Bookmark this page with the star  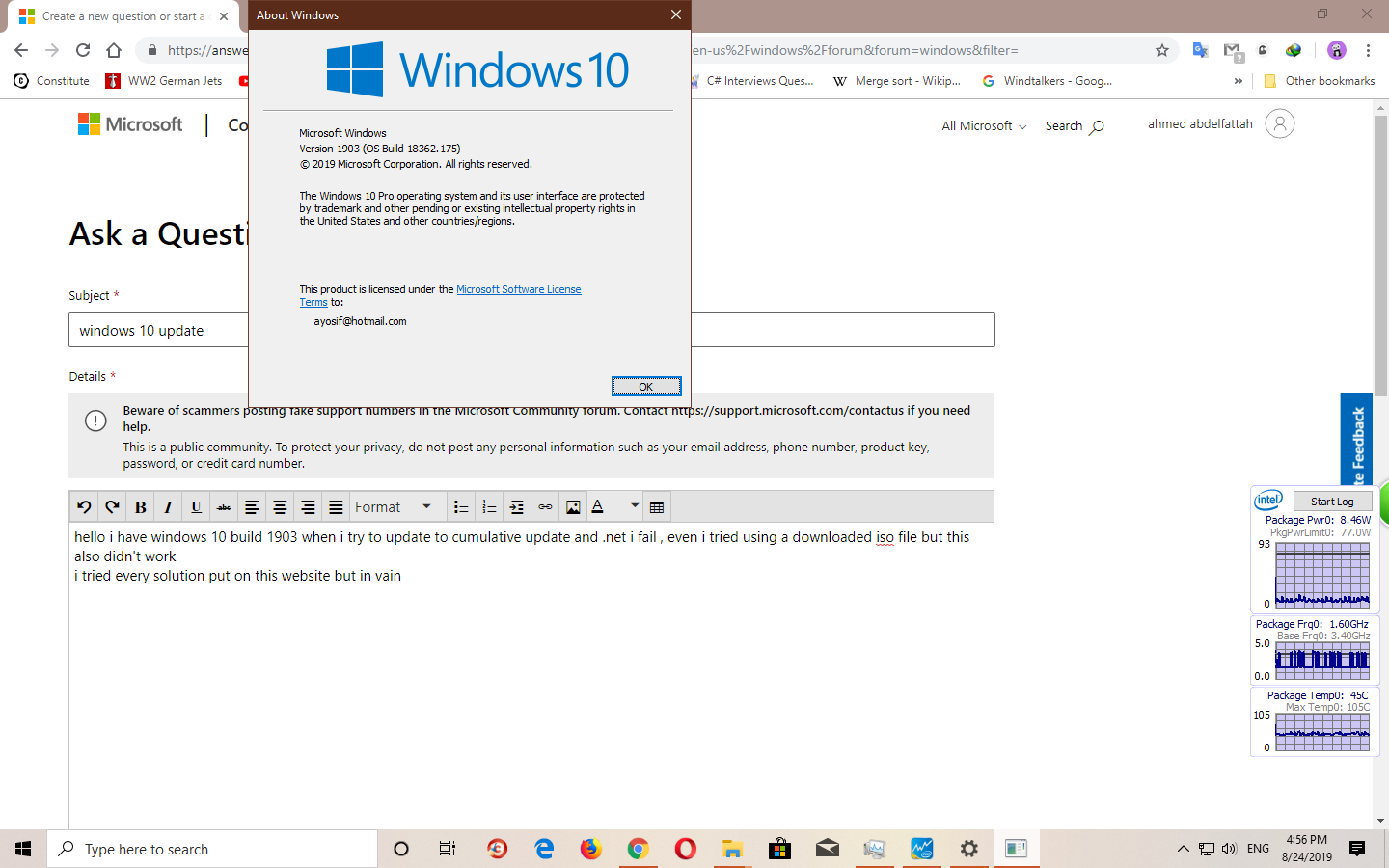tap(1162, 50)
